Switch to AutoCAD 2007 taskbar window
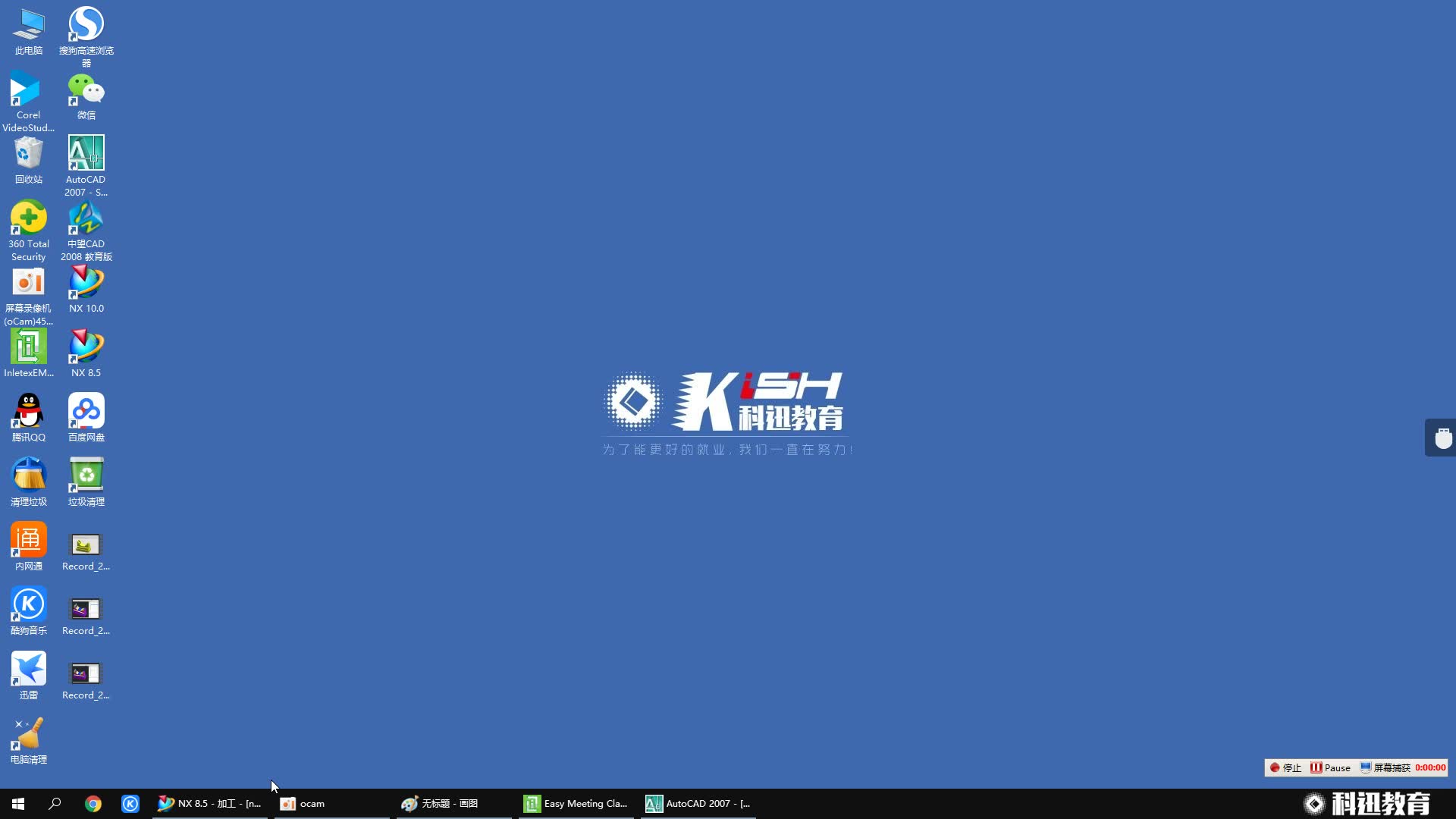 point(698,803)
